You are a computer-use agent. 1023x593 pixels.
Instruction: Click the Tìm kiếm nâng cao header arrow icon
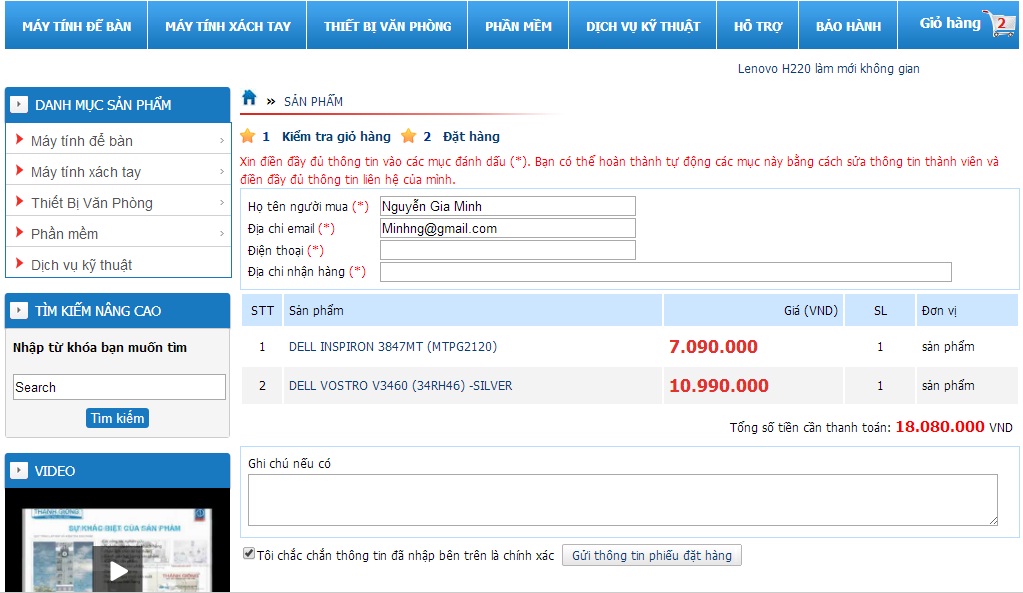19,311
